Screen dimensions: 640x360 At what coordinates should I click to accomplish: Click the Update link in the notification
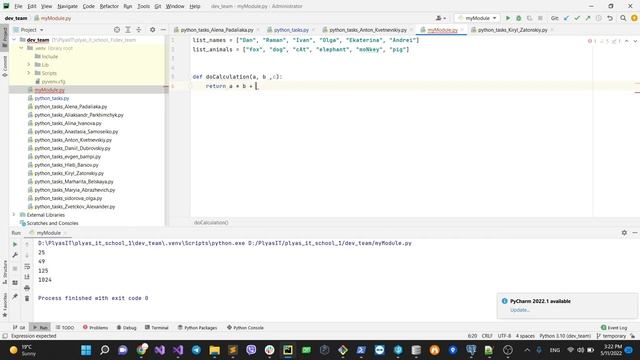tap(520, 310)
